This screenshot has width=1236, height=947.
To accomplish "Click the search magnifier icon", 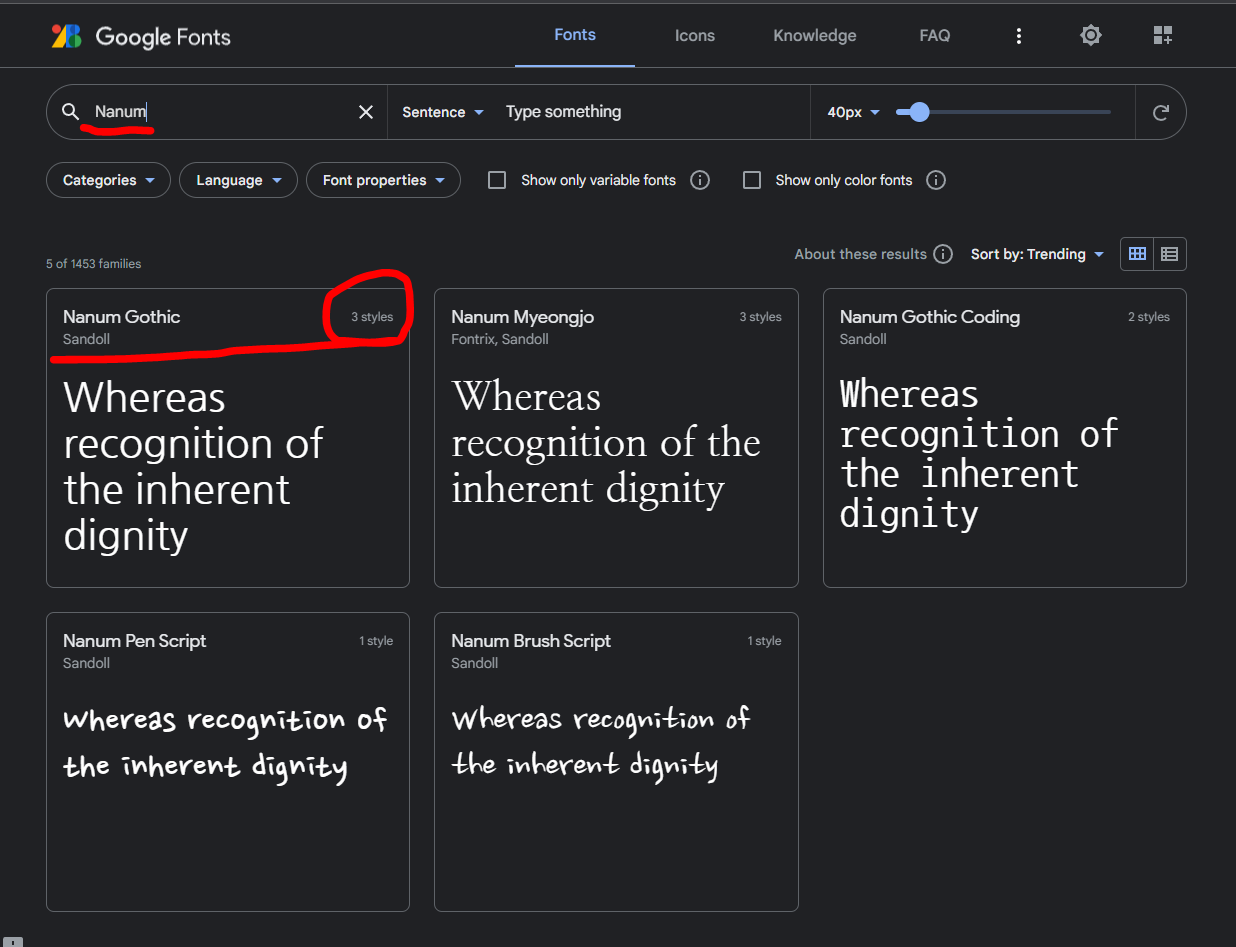I will [70, 112].
